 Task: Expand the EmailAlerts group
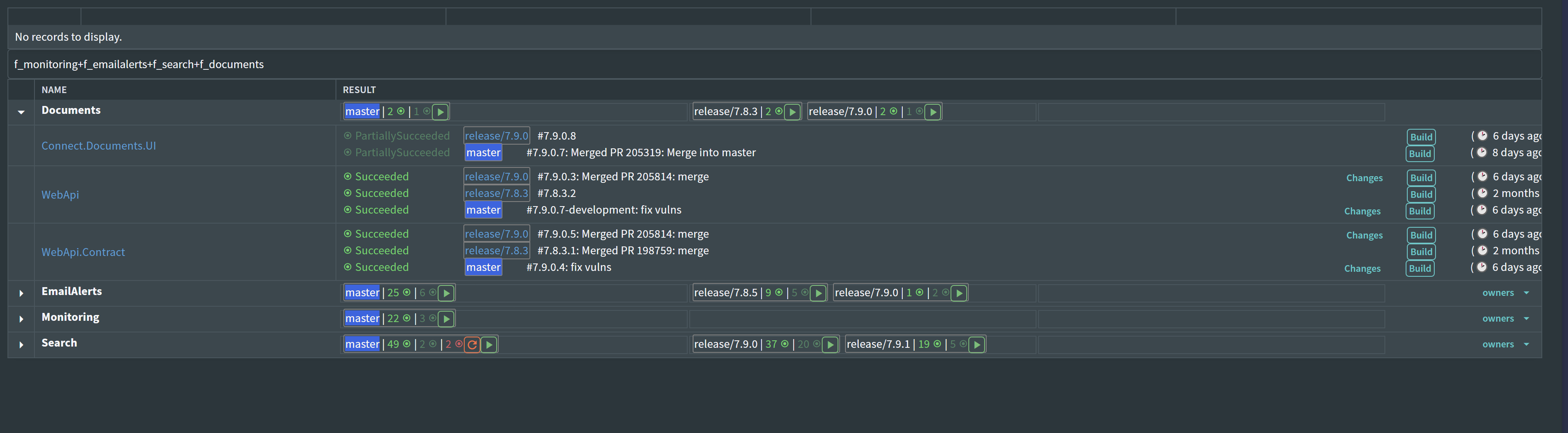(x=21, y=293)
